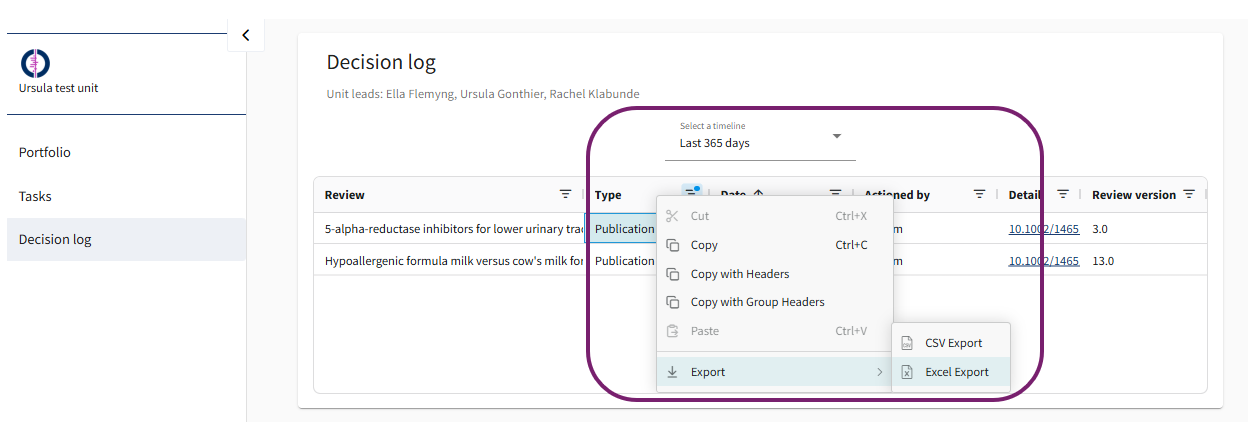Image resolution: width=1250 pixels, height=422 pixels.
Task: Open Tasks from the sidebar
Action: [35, 197]
